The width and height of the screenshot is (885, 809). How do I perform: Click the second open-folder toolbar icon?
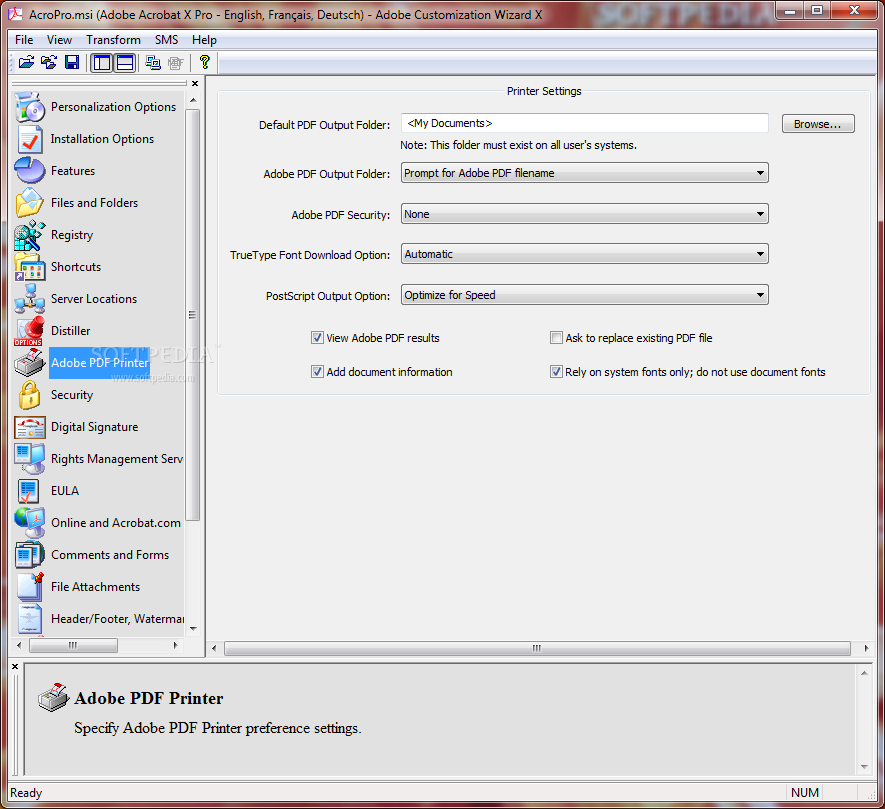49,62
